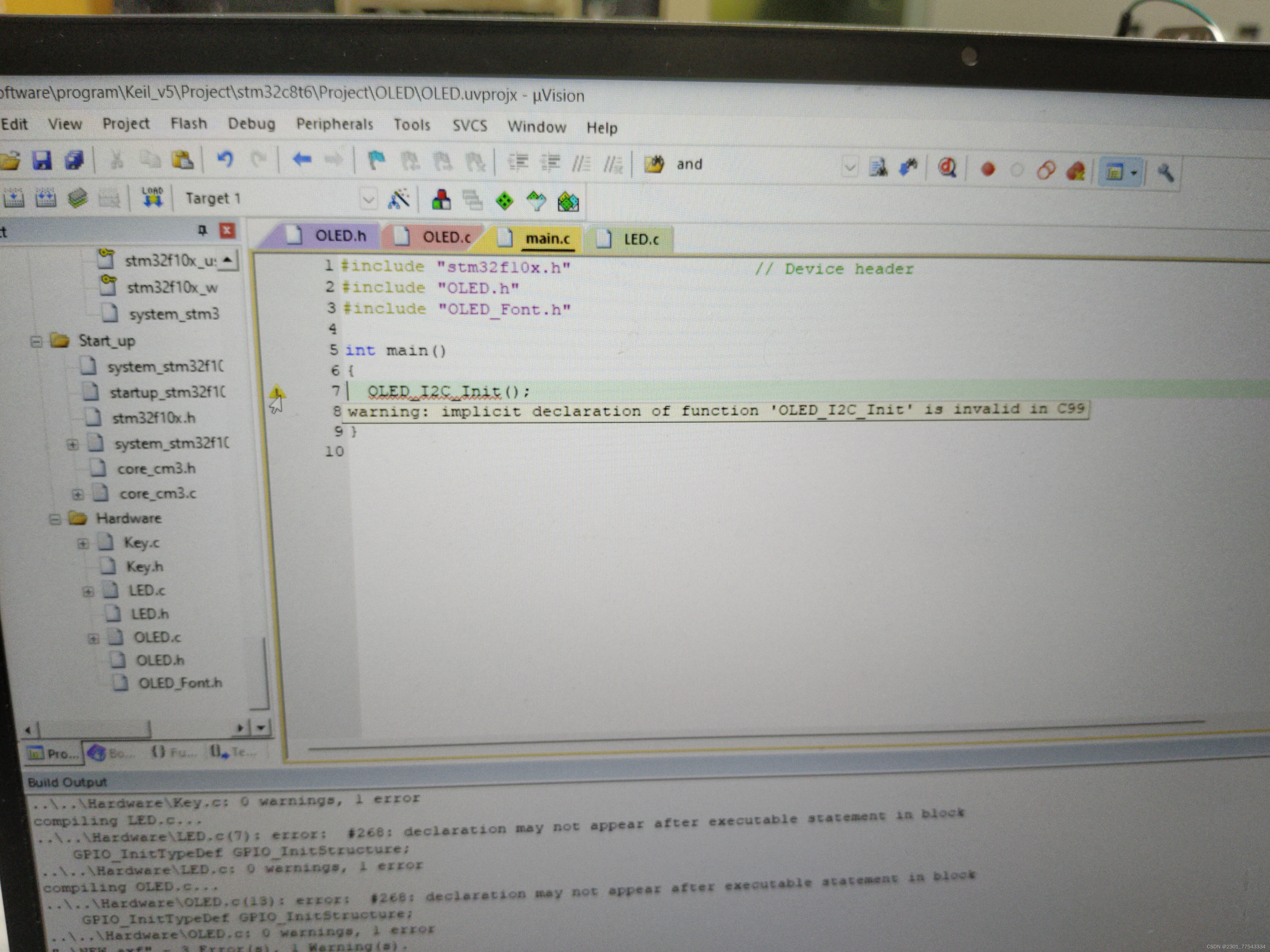Image resolution: width=1270 pixels, height=952 pixels.
Task: Expand the core_cm3.c tree node
Action: click(x=77, y=495)
